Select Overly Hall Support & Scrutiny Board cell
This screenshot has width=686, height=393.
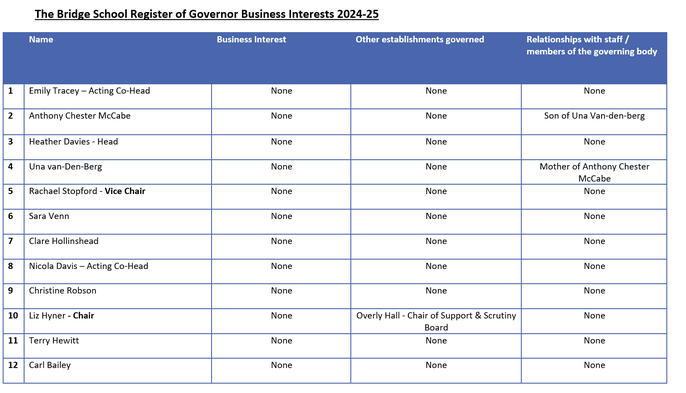pos(436,321)
